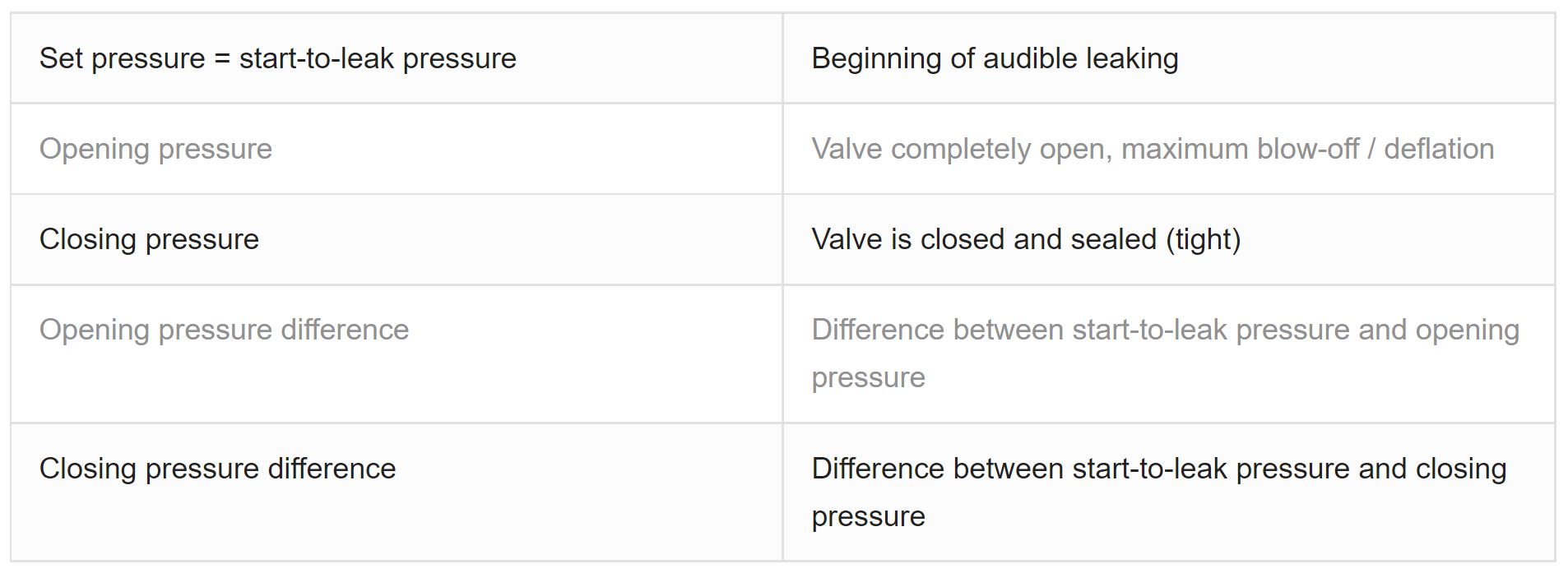Select the "Valve is closed and sealed" cell
The image size is (1568, 573).
point(1168,239)
